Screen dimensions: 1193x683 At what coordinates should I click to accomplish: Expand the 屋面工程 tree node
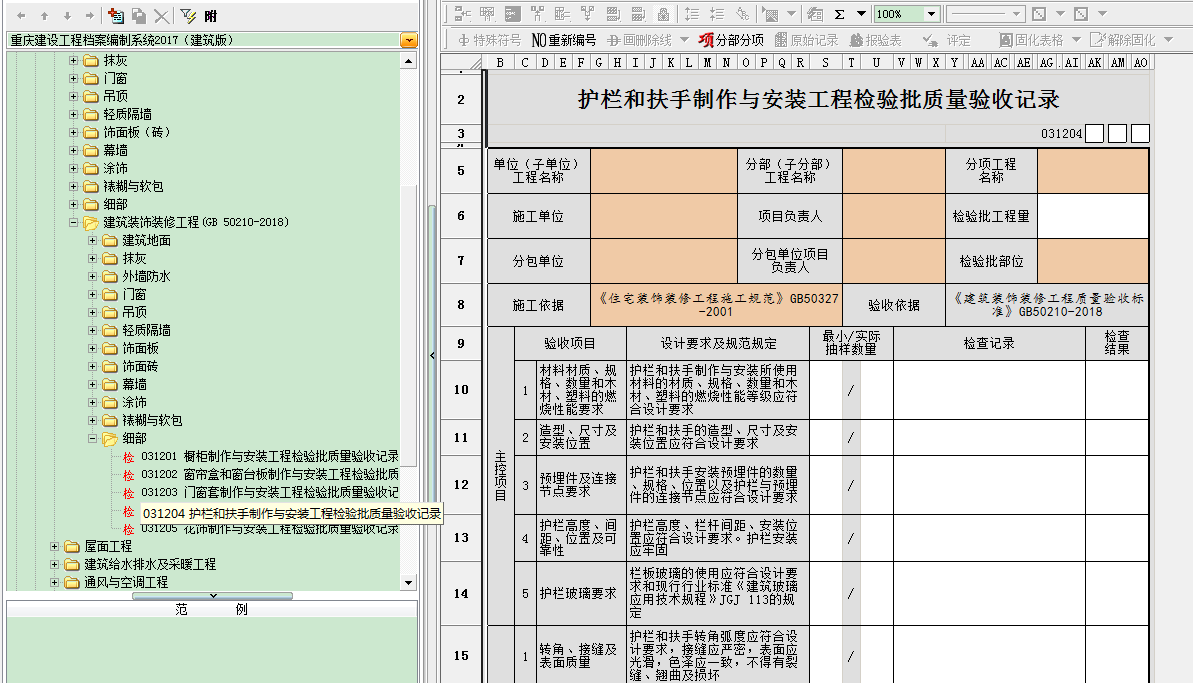point(55,546)
